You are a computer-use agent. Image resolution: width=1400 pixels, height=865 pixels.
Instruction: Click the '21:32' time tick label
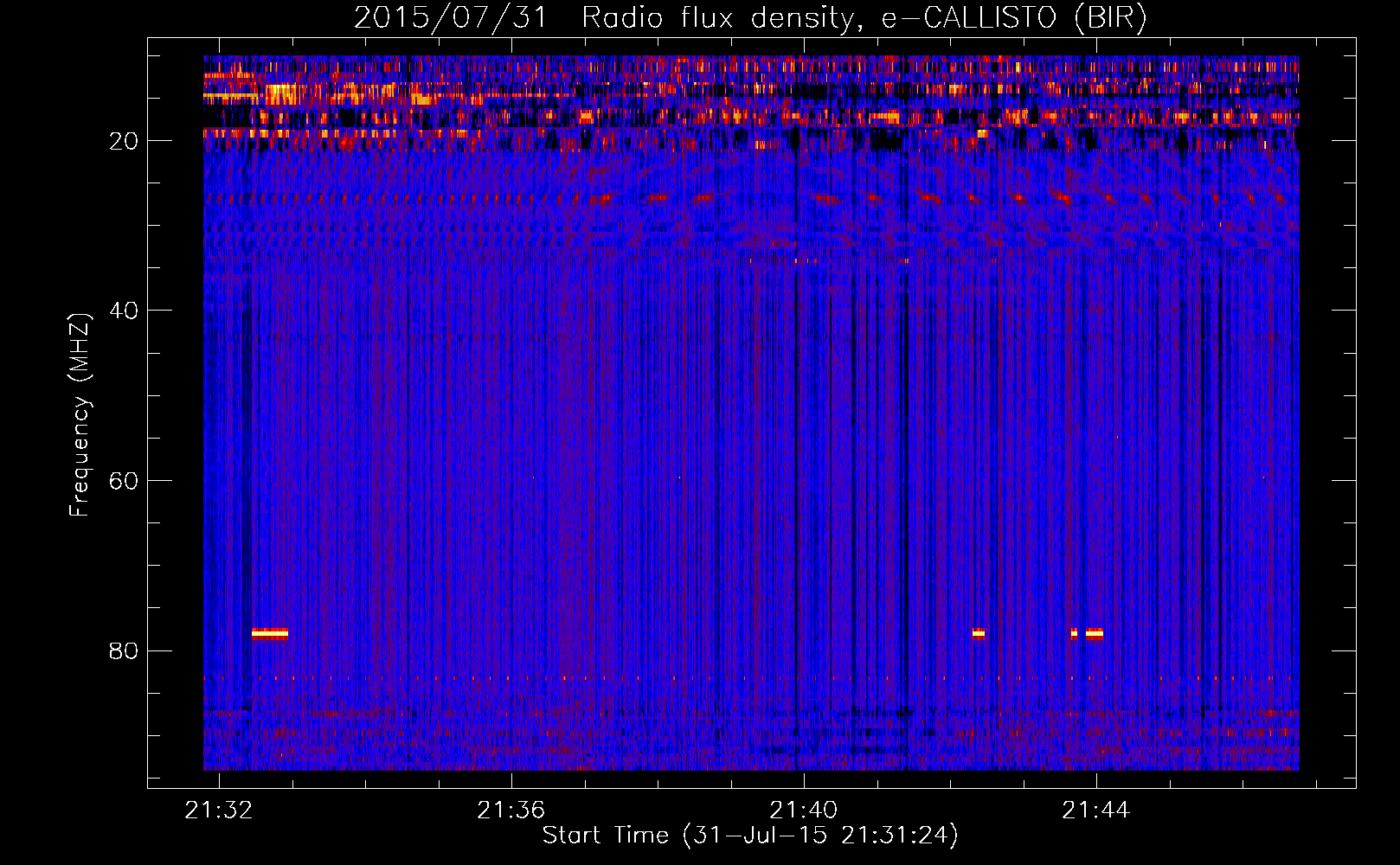[x=219, y=810]
